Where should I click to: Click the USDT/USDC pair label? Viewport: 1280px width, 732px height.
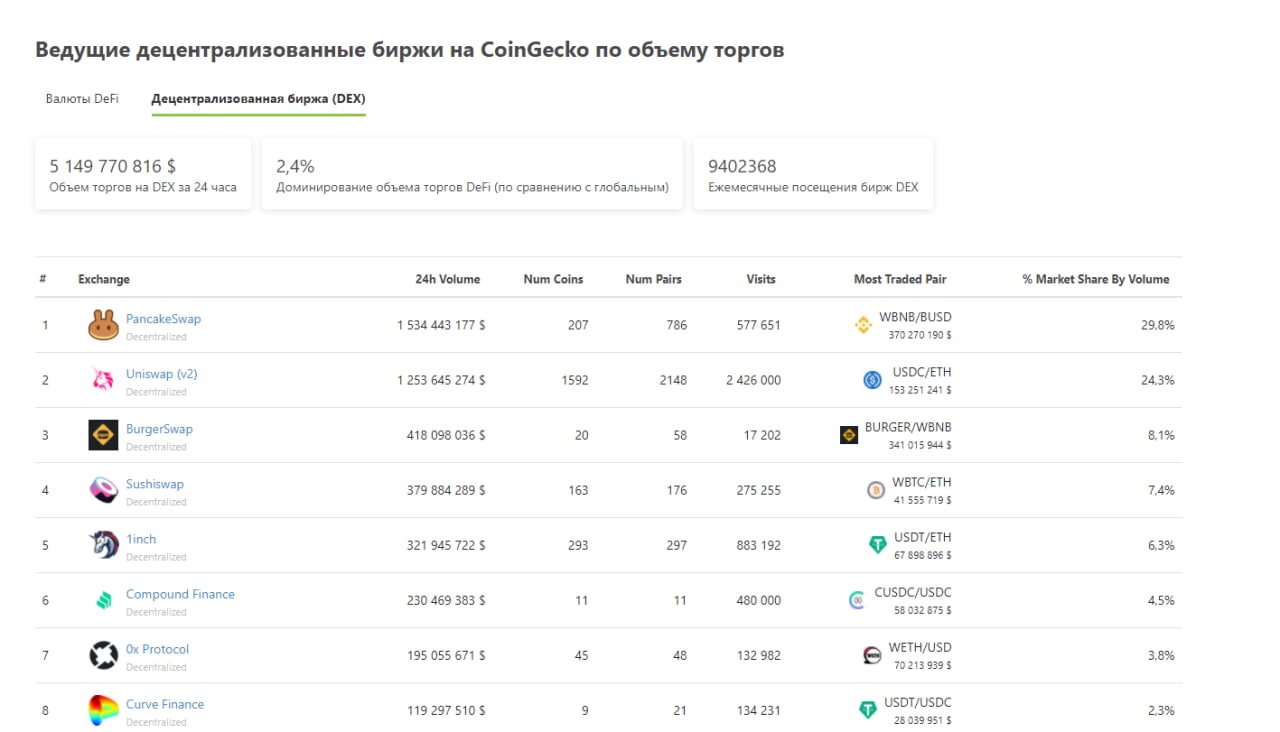pyautogui.click(x=918, y=702)
